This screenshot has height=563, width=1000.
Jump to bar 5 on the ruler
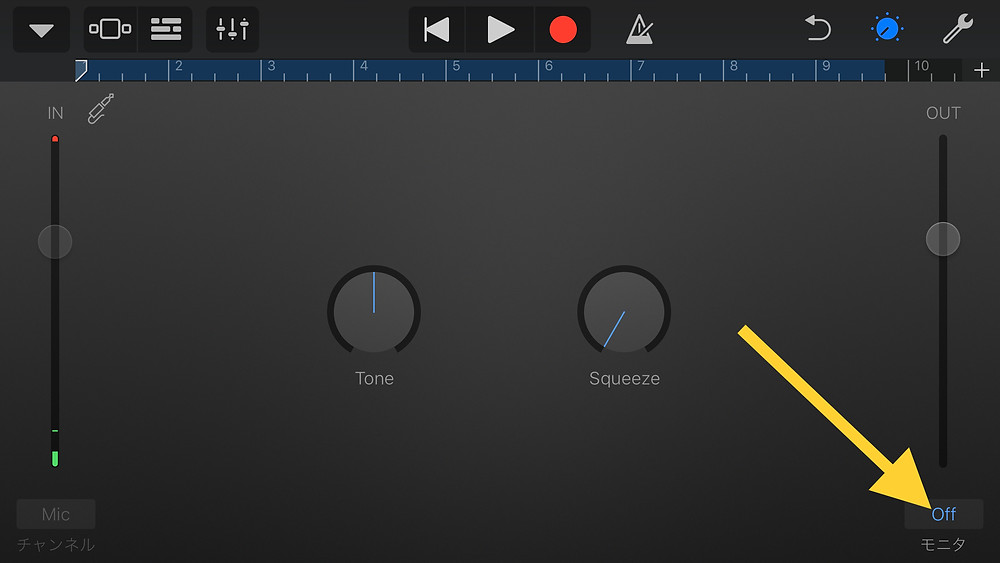(x=455, y=66)
